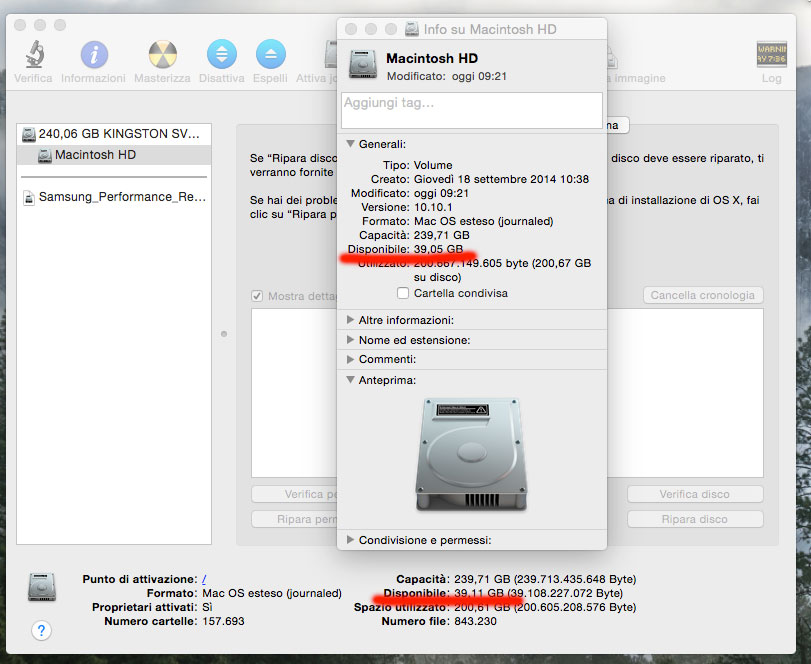This screenshot has width=811, height=664.
Task: Close the Info su Macintosh HD window
Action: (x=351, y=29)
